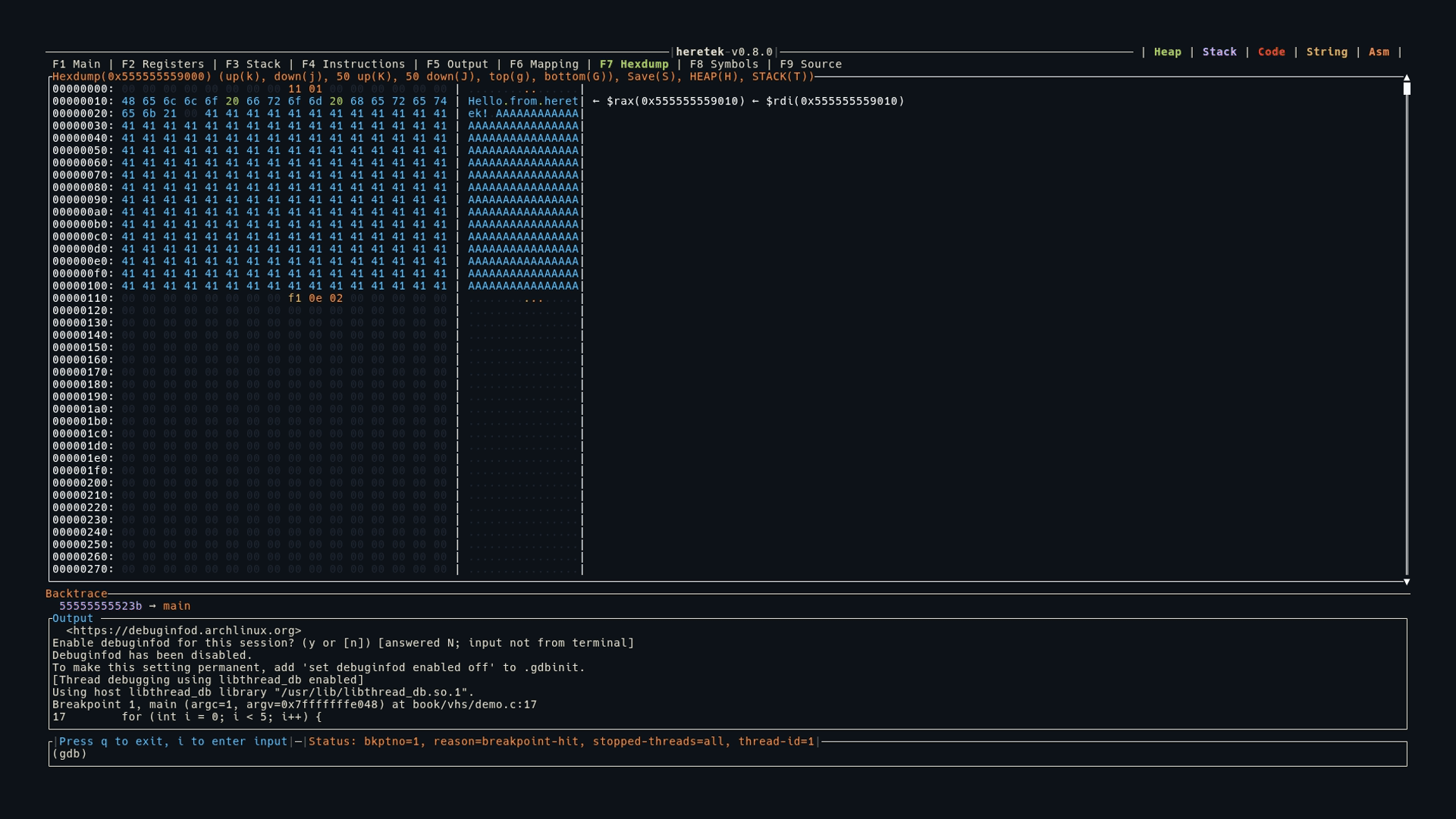Click the hexdump scrollbar thumb
Image resolution: width=1456 pixels, height=819 pixels.
[x=1407, y=89]
